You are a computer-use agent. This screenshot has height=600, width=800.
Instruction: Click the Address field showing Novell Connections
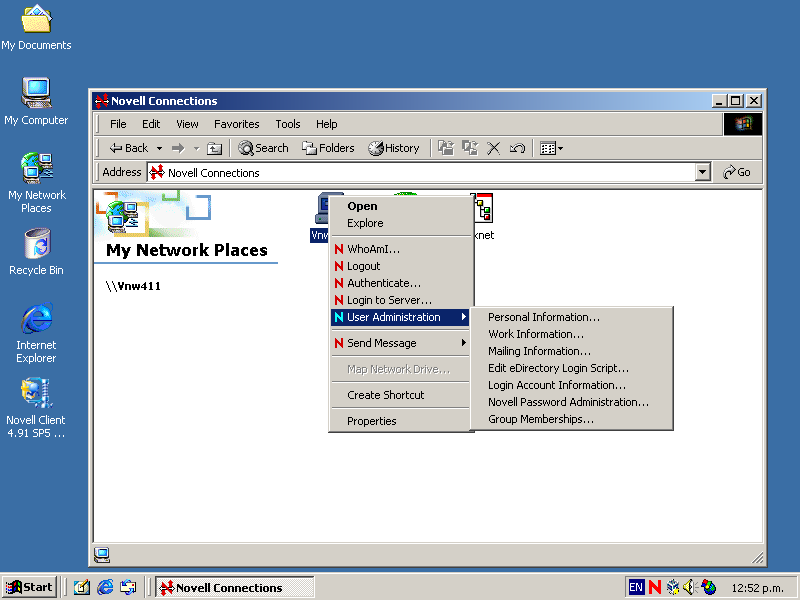tap(421, 172)
